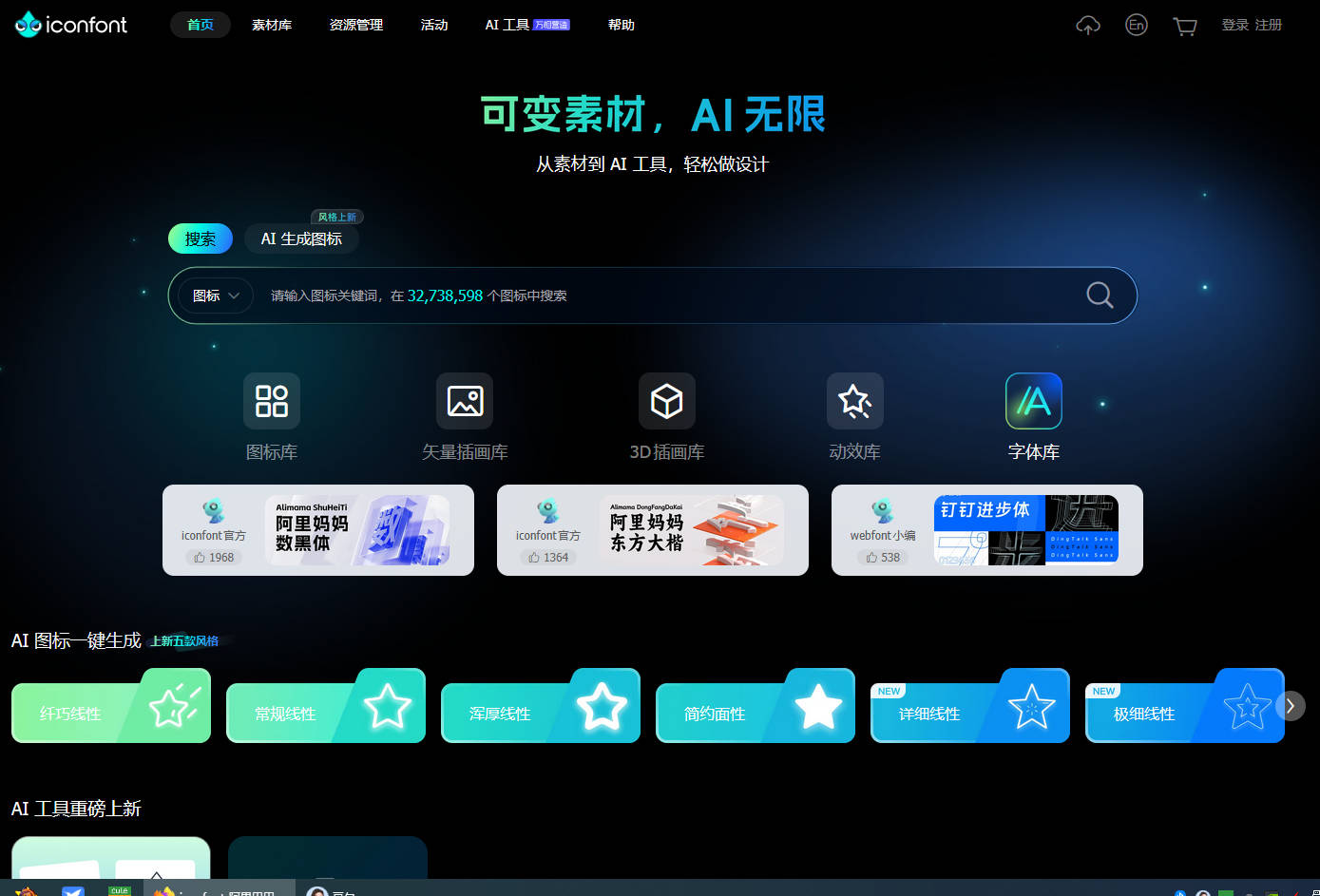This screenshot has height=896, width=1320.
Task: Click the 登录 link
Action: click(x=1234, y=25)
